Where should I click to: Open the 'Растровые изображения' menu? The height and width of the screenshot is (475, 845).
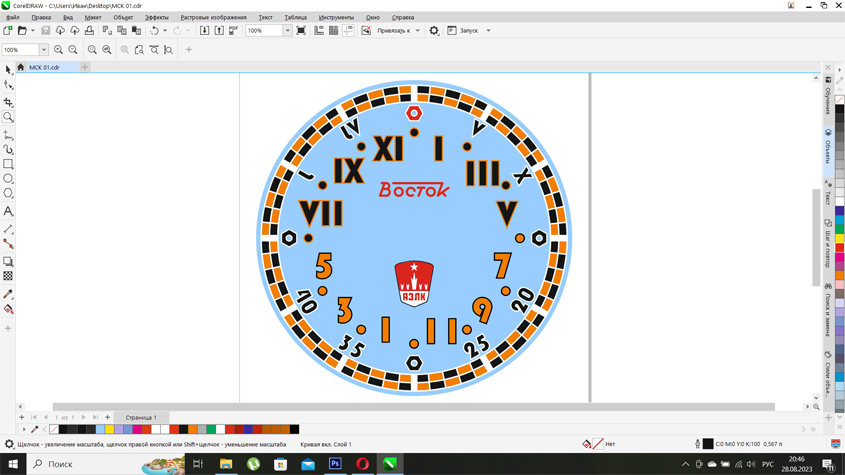(213, 17)
